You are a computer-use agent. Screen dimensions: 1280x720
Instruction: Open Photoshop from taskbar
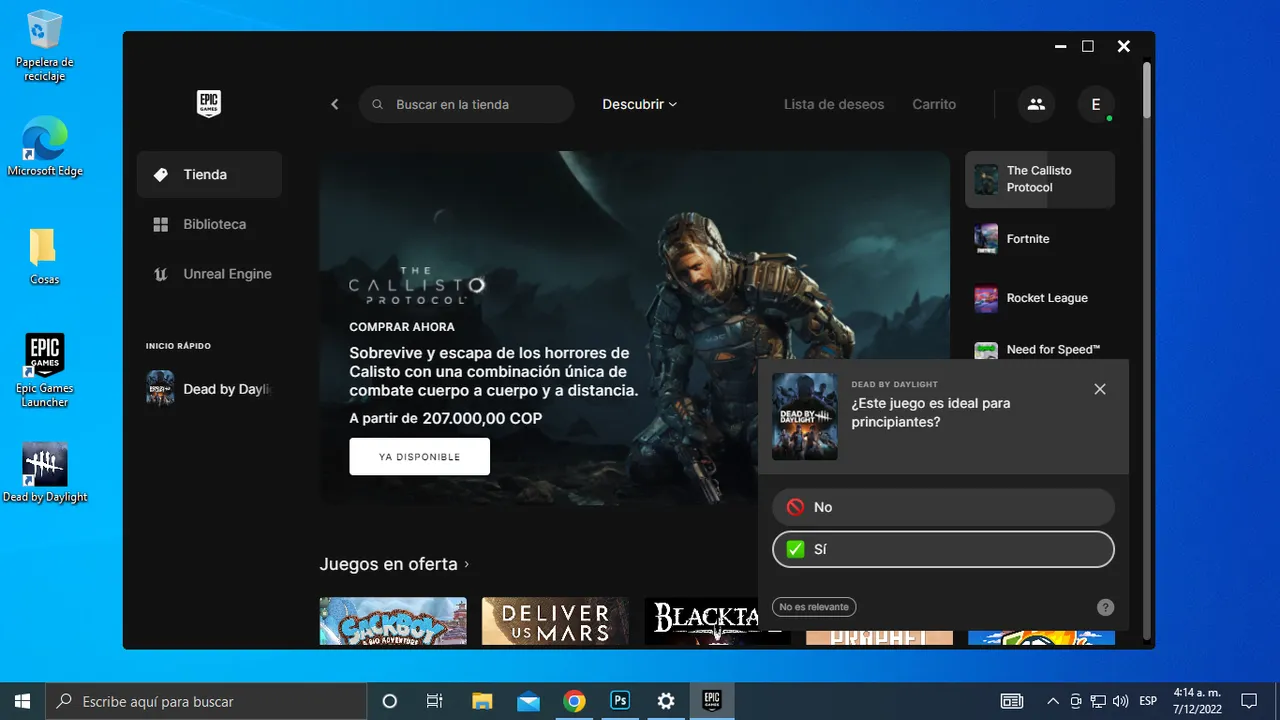(x=620, y=701)
